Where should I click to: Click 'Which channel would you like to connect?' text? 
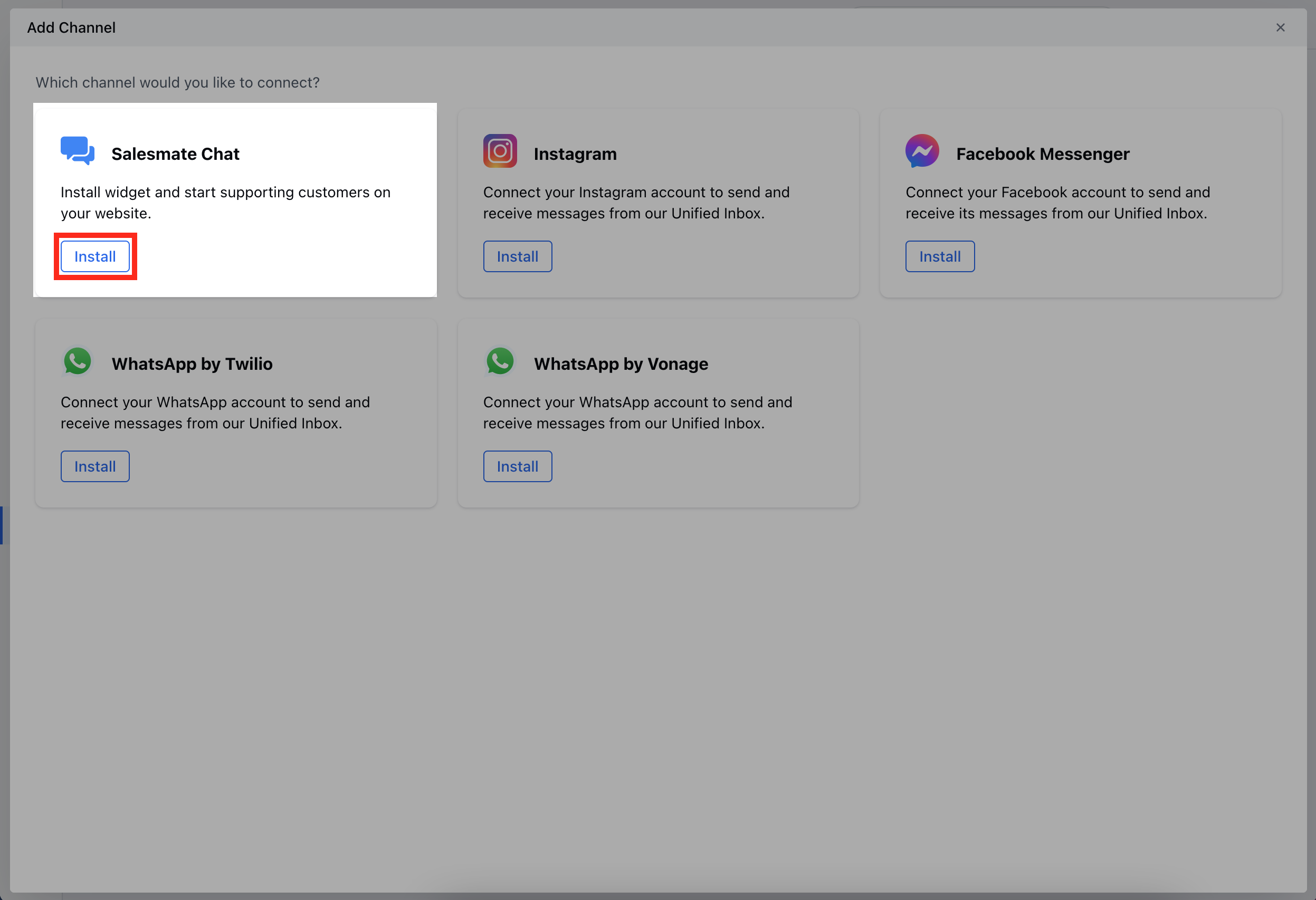[x=178, y=83]
